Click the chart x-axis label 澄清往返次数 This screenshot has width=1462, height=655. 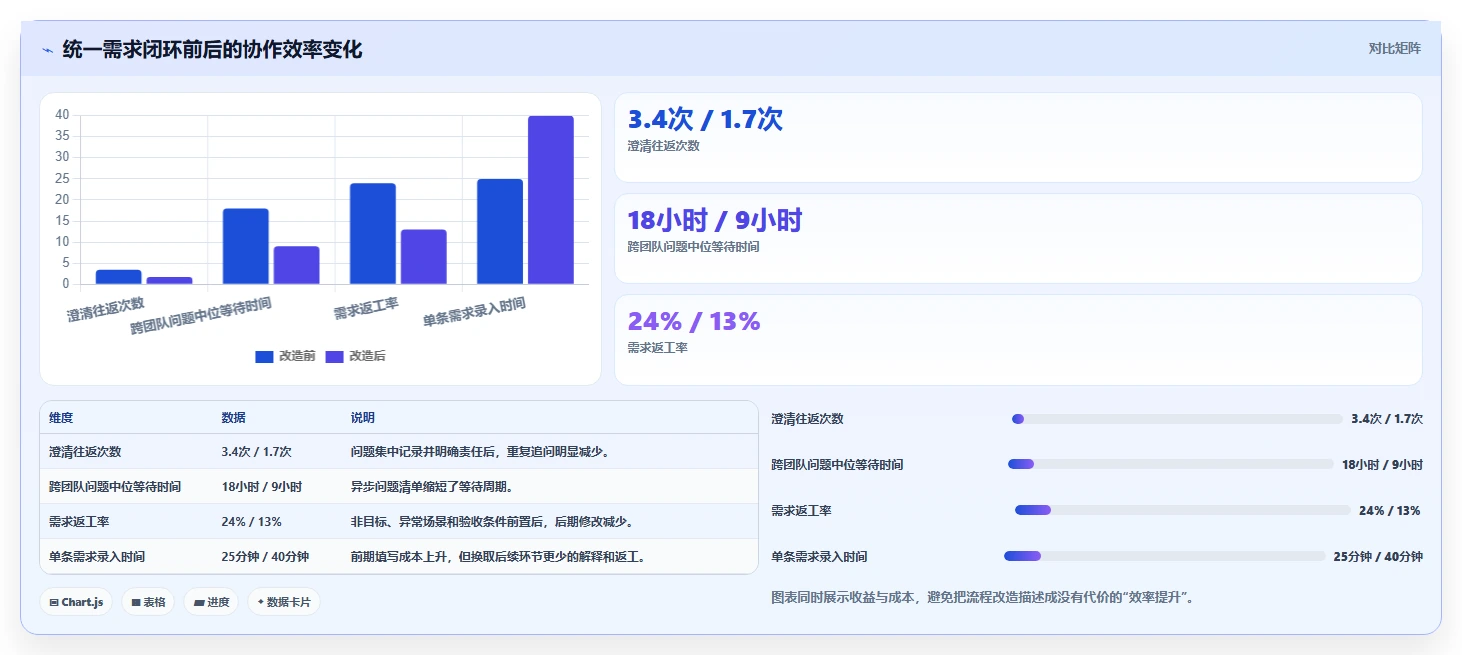coord(106,309)
